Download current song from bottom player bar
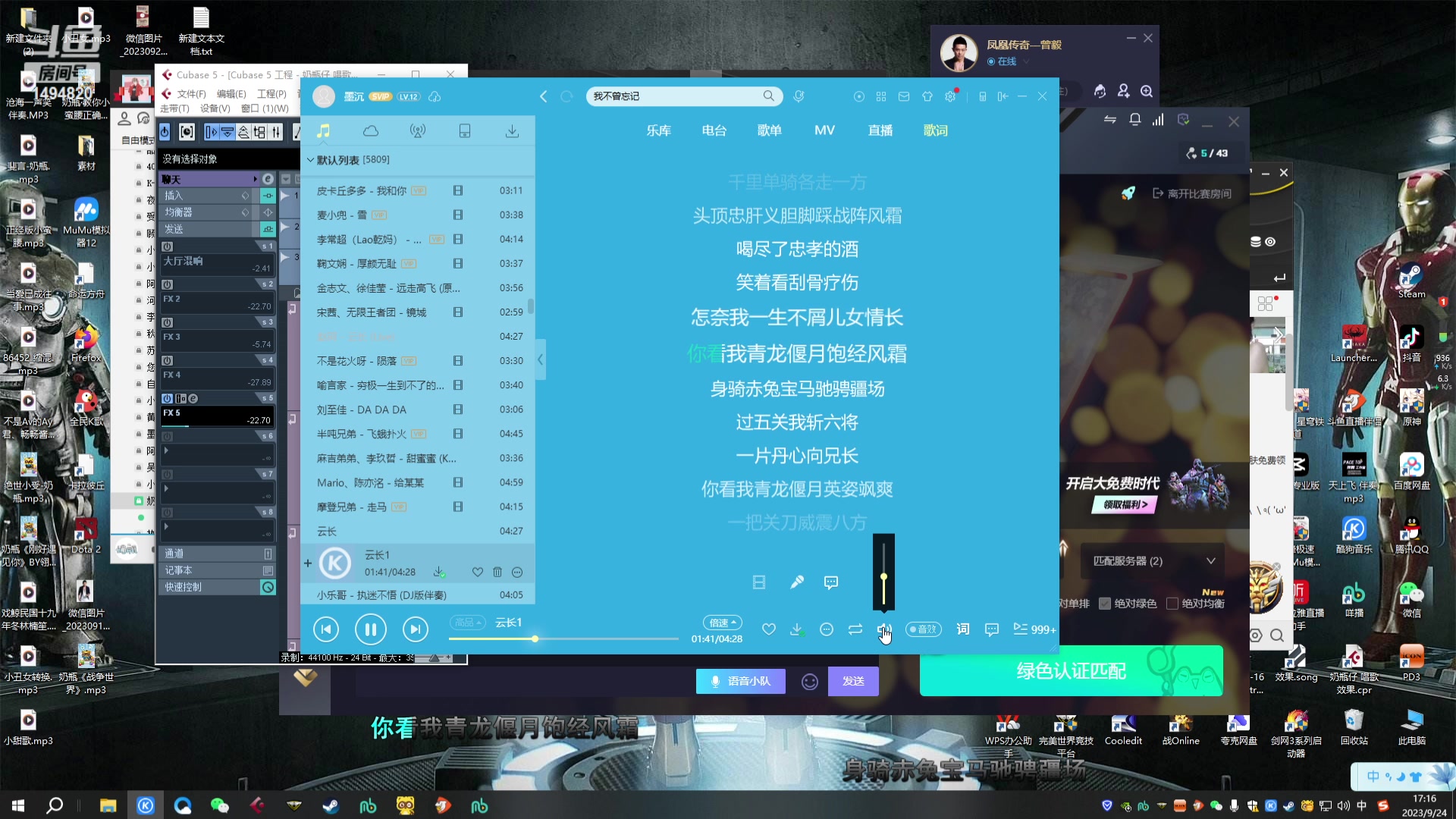This screenshot has height=819, width=1456. [x=797, y=629]
